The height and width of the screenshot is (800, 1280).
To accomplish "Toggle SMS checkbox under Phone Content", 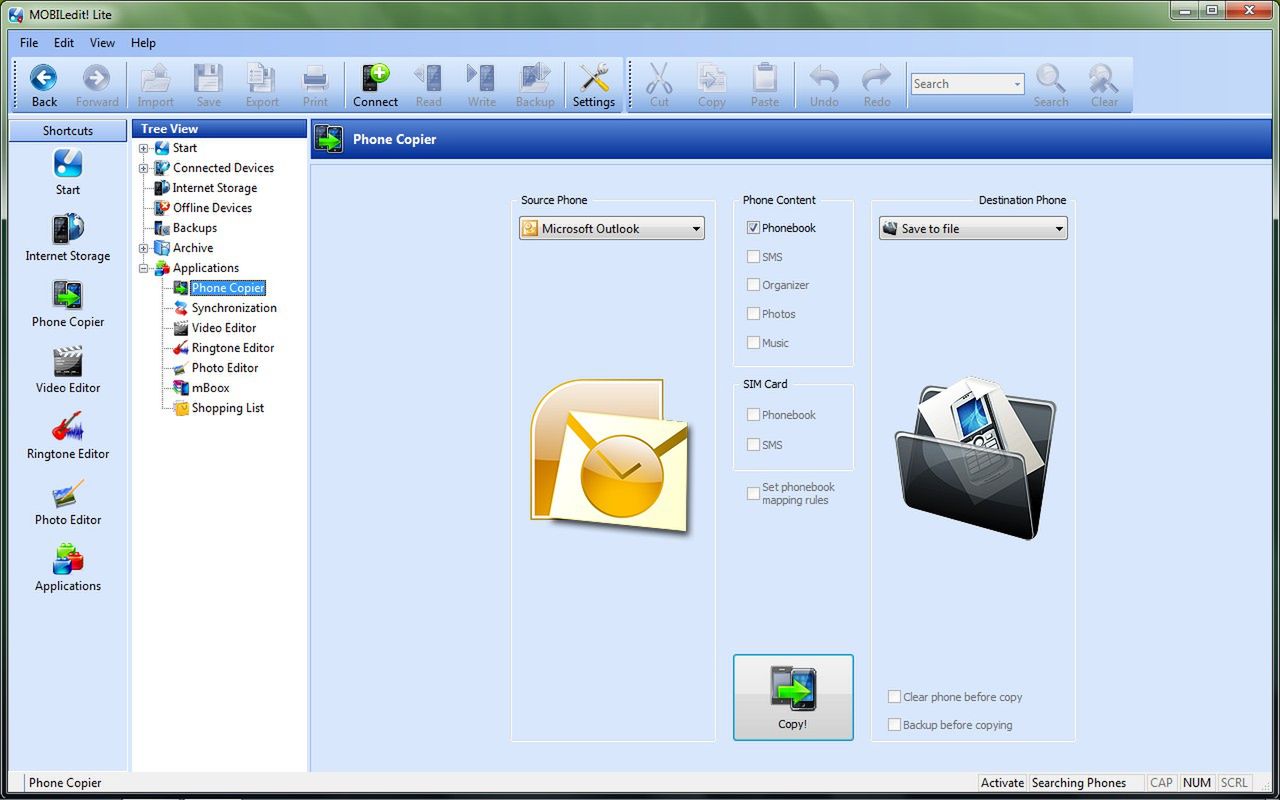I will (x=753, y=257).
